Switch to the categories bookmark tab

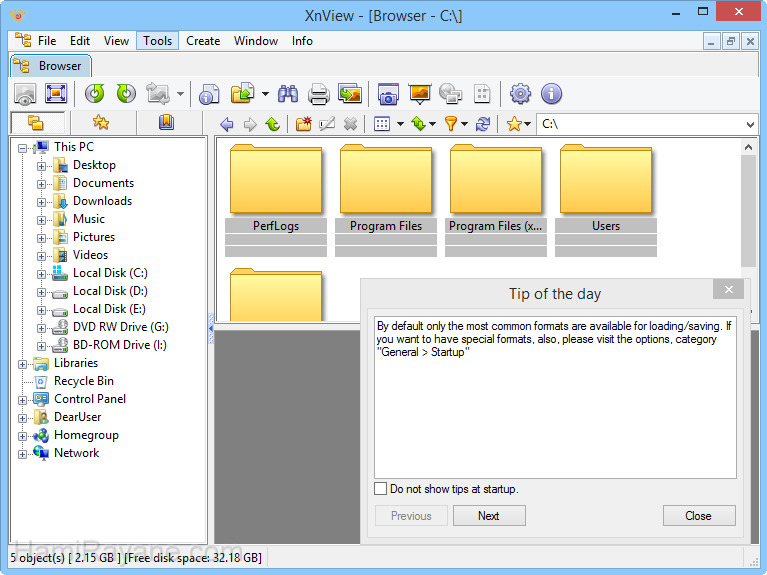pos(166,122)
